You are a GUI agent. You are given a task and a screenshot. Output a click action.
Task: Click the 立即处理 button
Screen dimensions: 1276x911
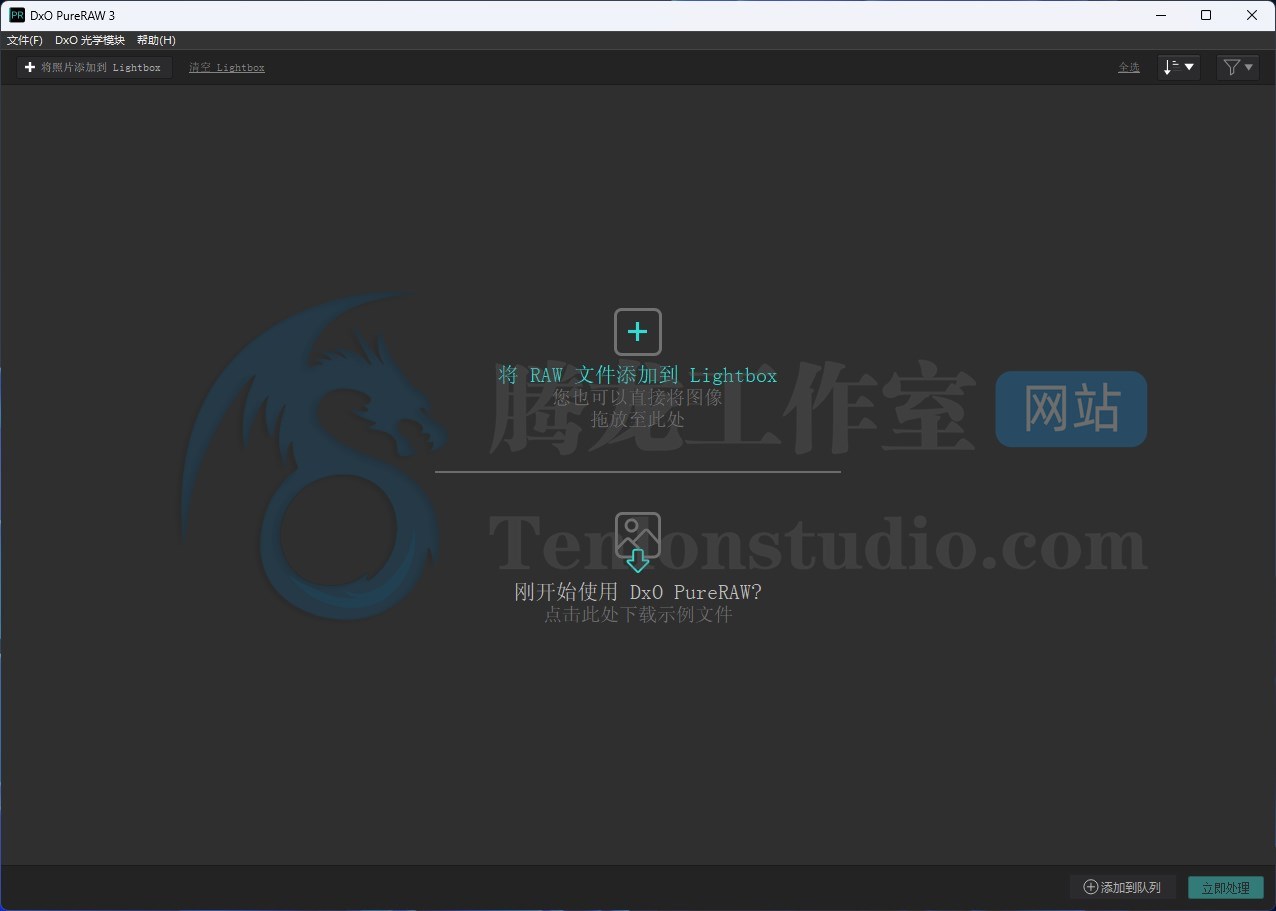coord(1226,887)
